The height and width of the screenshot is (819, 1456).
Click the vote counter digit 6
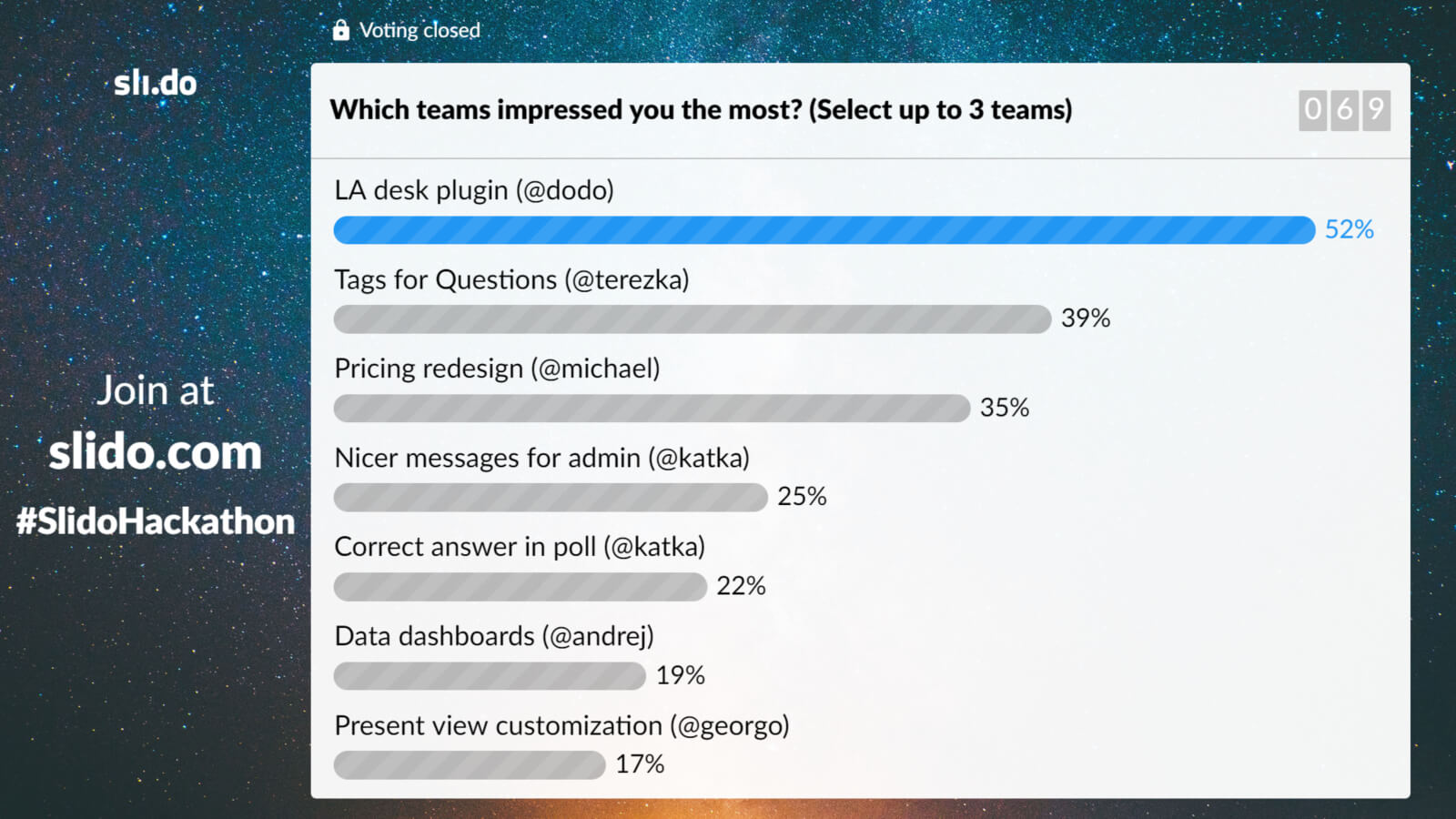pyautogui.click(x=1344, y=110)
